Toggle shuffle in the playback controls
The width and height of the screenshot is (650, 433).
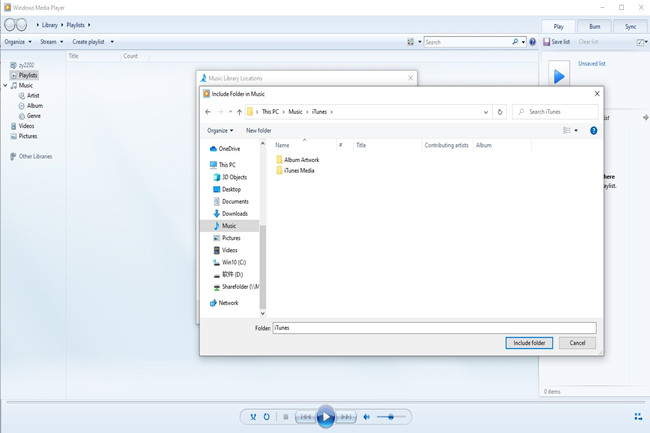coord(253,417)
